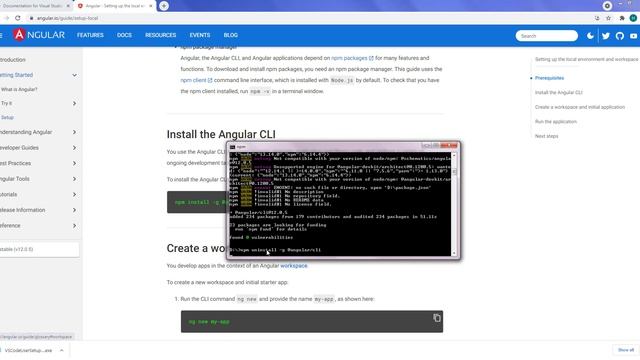The width and height of the screenshot is (640, 360).
Task: Close the Visual Studio documentation tab
Action: point(68,6)
